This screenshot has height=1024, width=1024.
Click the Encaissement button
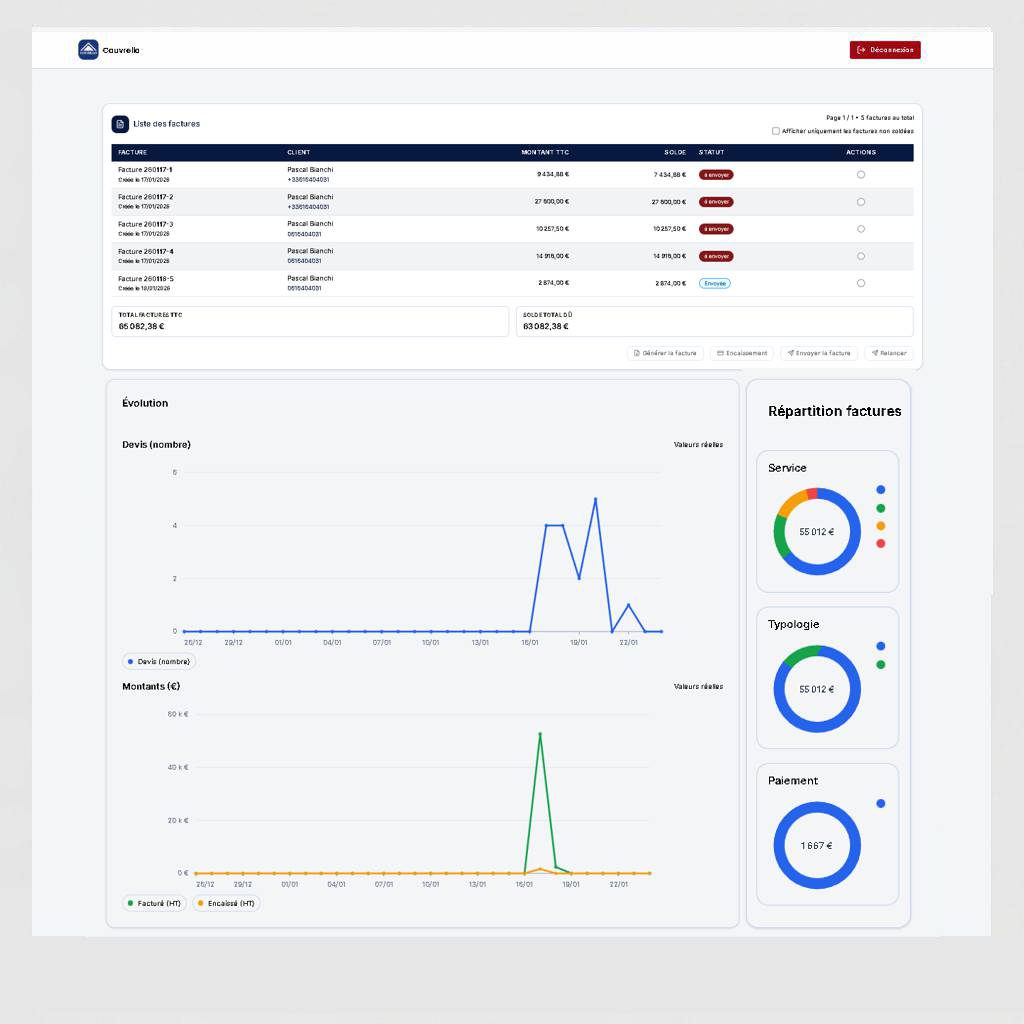(x=742, y=353)
